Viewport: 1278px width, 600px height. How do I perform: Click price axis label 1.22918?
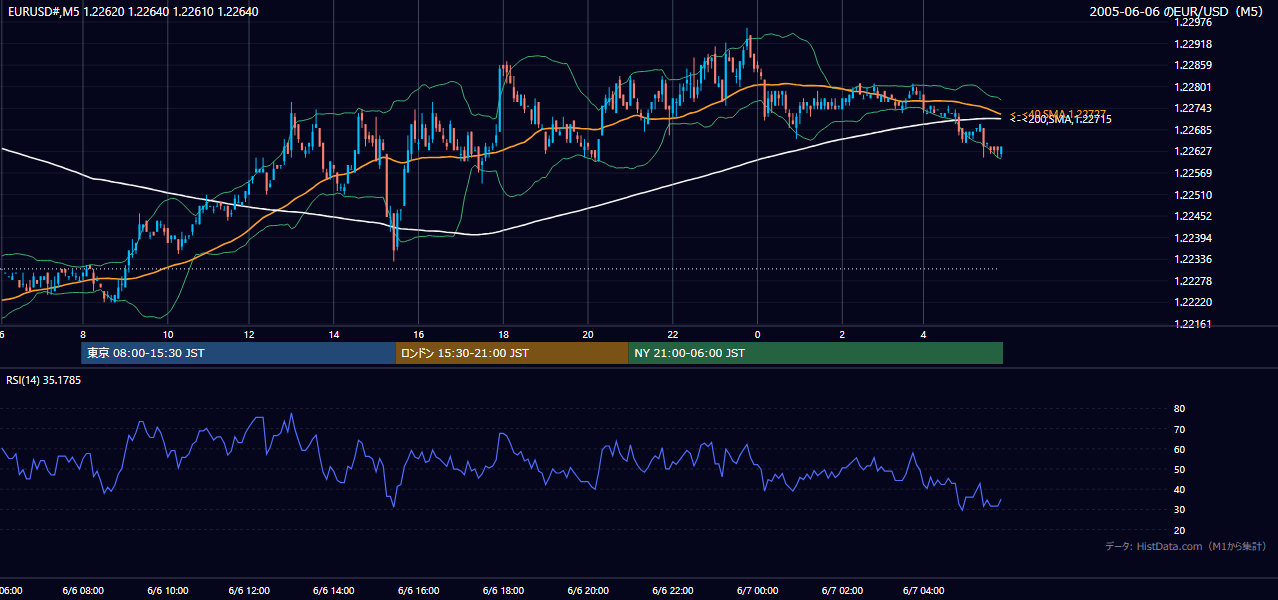coord(1192,44)
